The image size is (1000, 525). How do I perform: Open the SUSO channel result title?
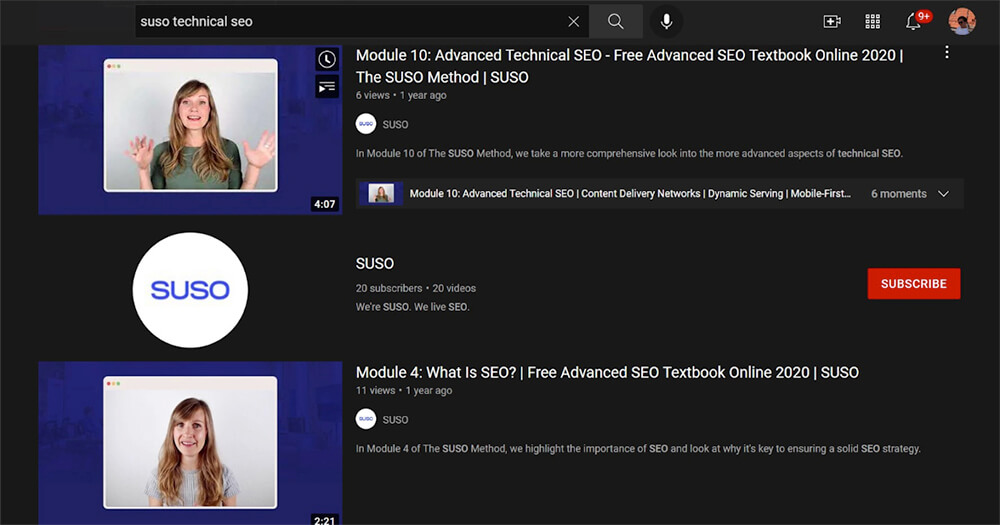(x=375, y=263)
